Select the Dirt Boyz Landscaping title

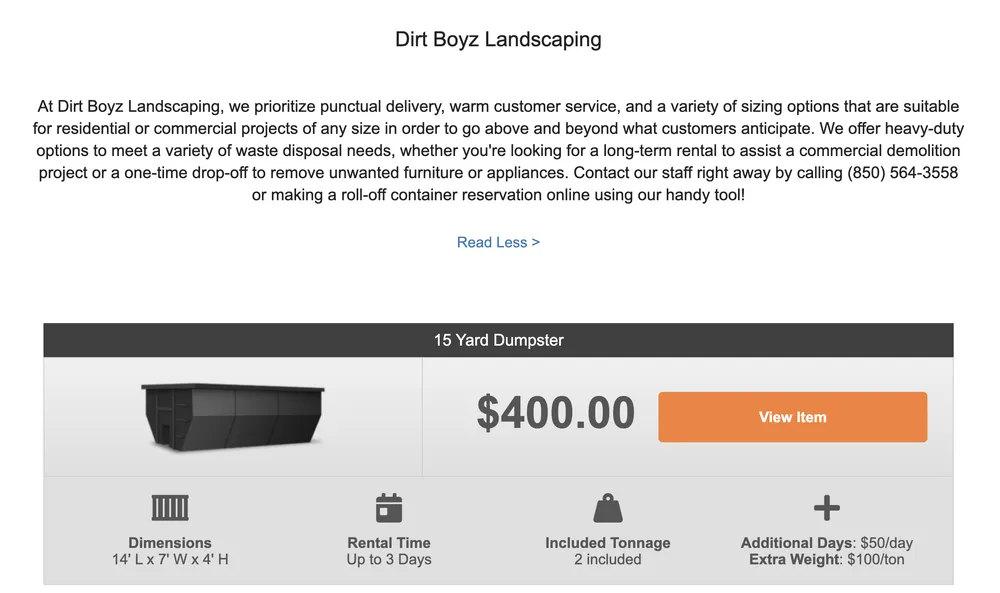point(499,39)
